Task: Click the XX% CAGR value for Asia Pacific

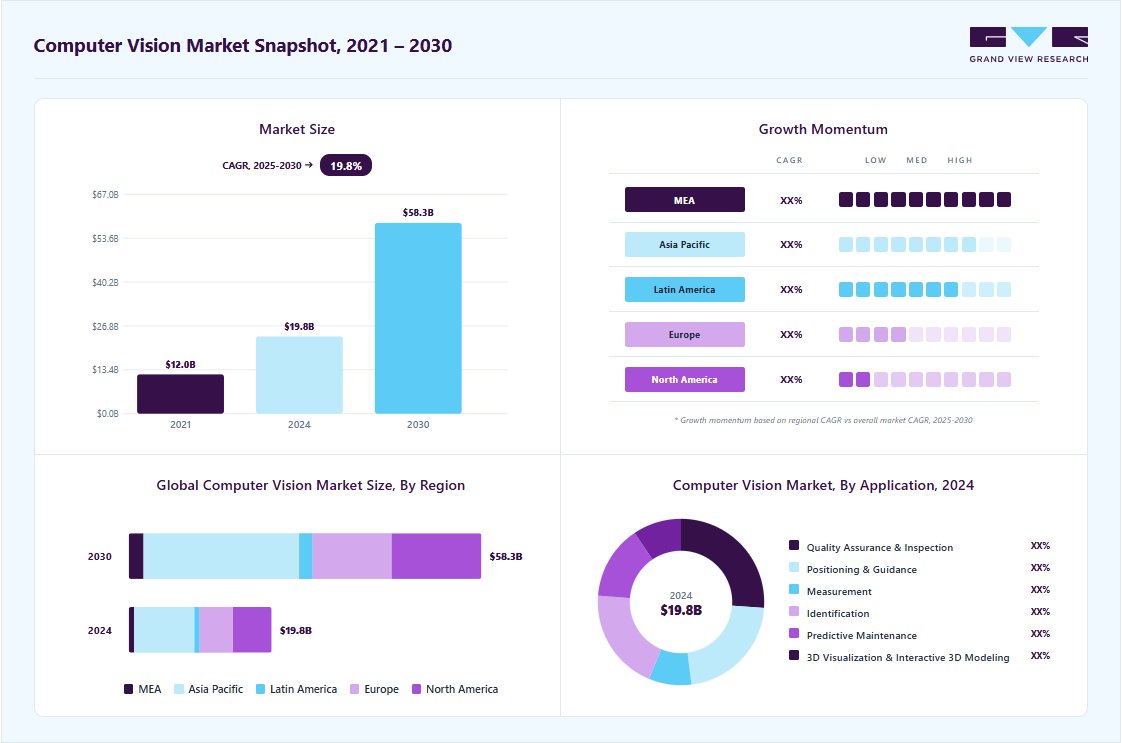Action: coord(791,245)
